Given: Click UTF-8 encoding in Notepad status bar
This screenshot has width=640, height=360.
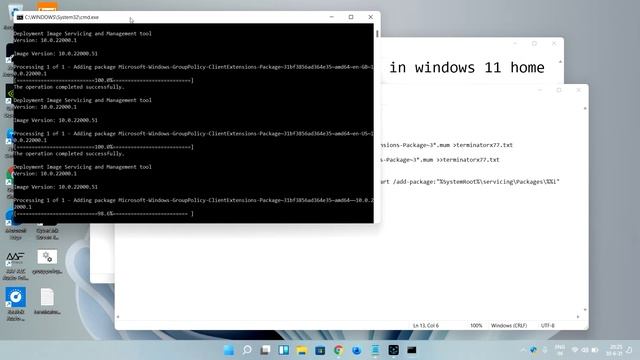Looking at the screenshot, I should point(548,325).
